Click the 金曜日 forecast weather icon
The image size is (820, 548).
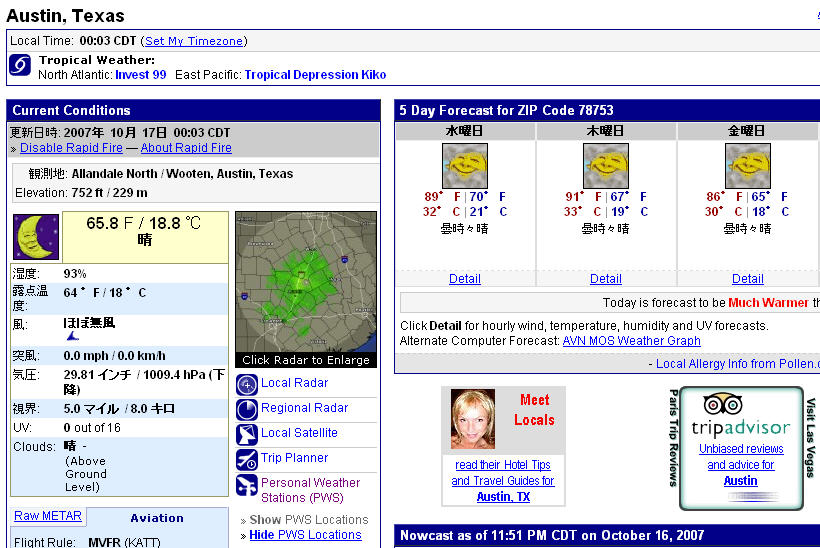click(748, 166)
